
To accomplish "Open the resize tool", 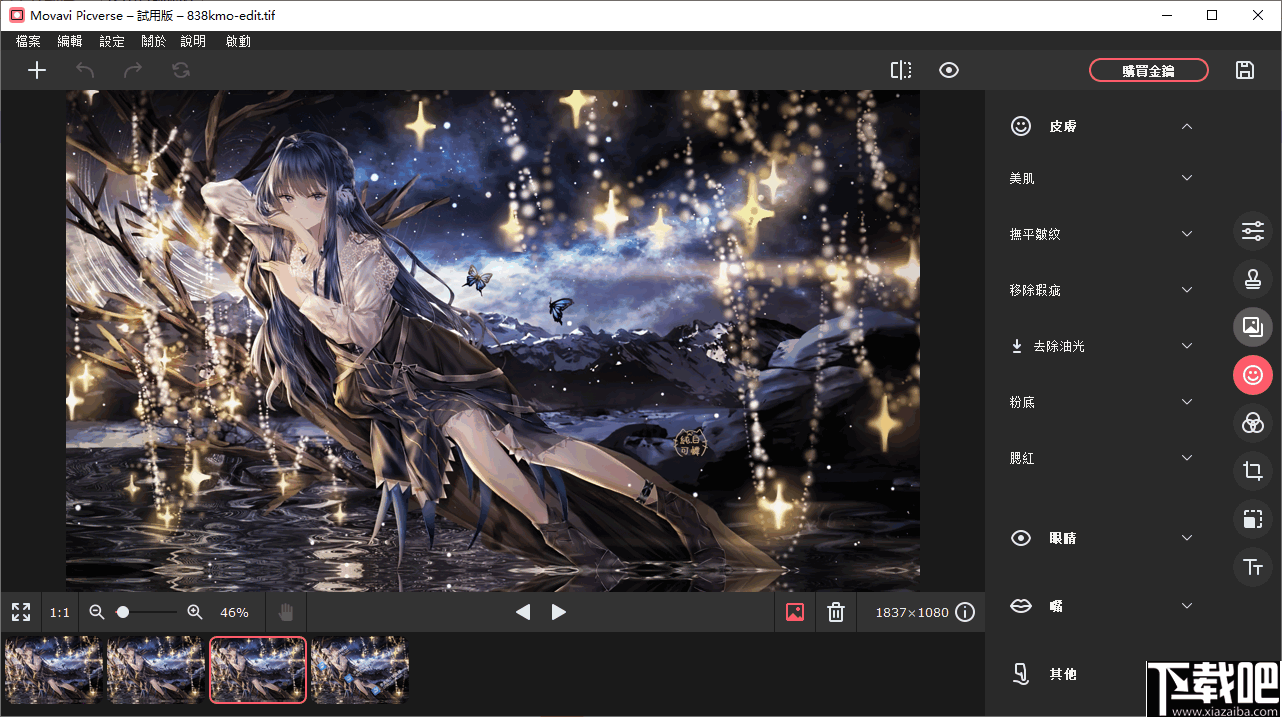I will pos(1253,519).
